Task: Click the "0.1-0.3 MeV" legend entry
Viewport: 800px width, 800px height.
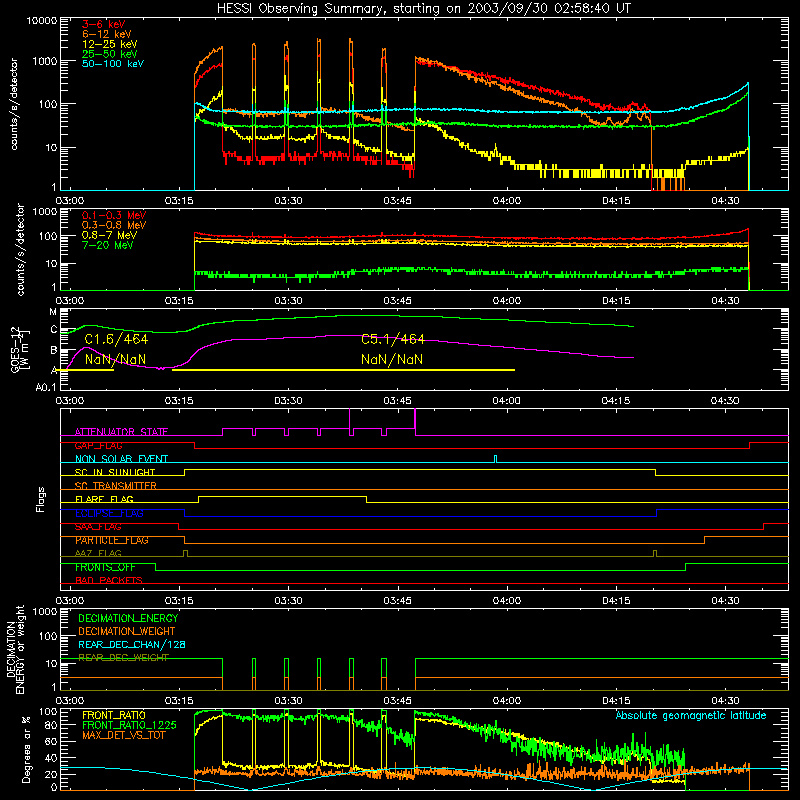Action: pos(114,215)
